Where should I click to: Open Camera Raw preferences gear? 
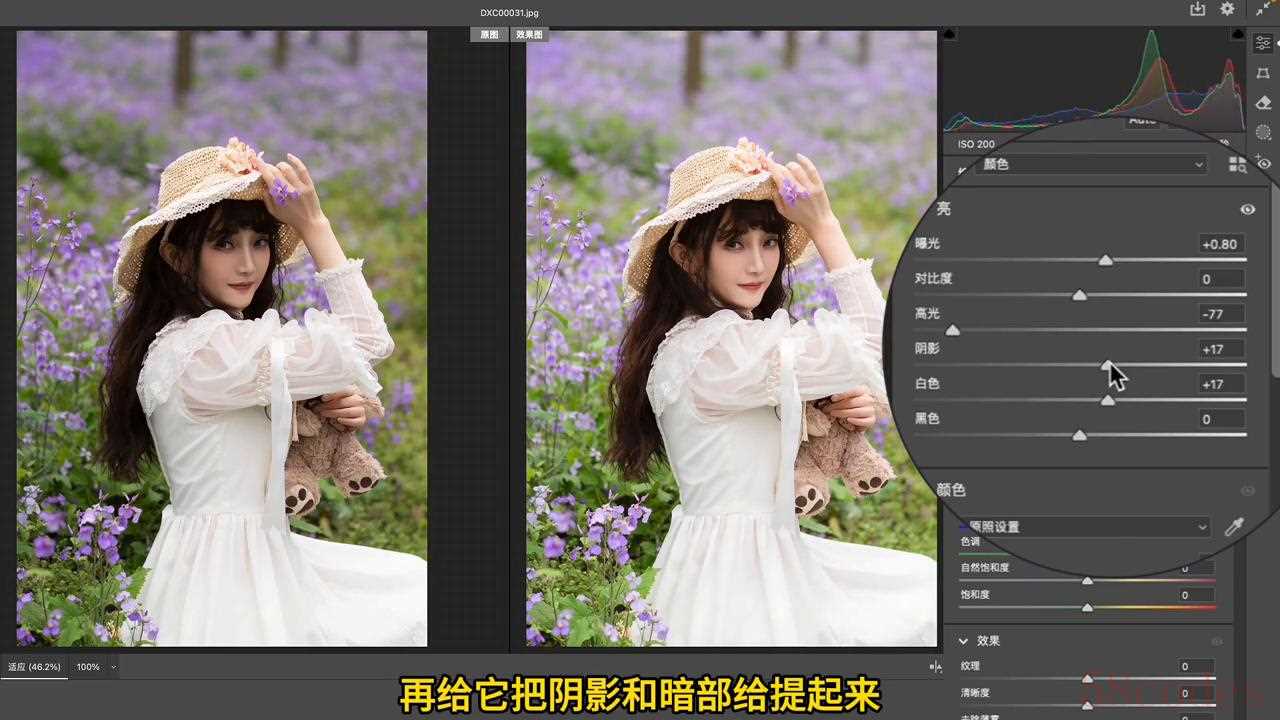[1227, 10]
